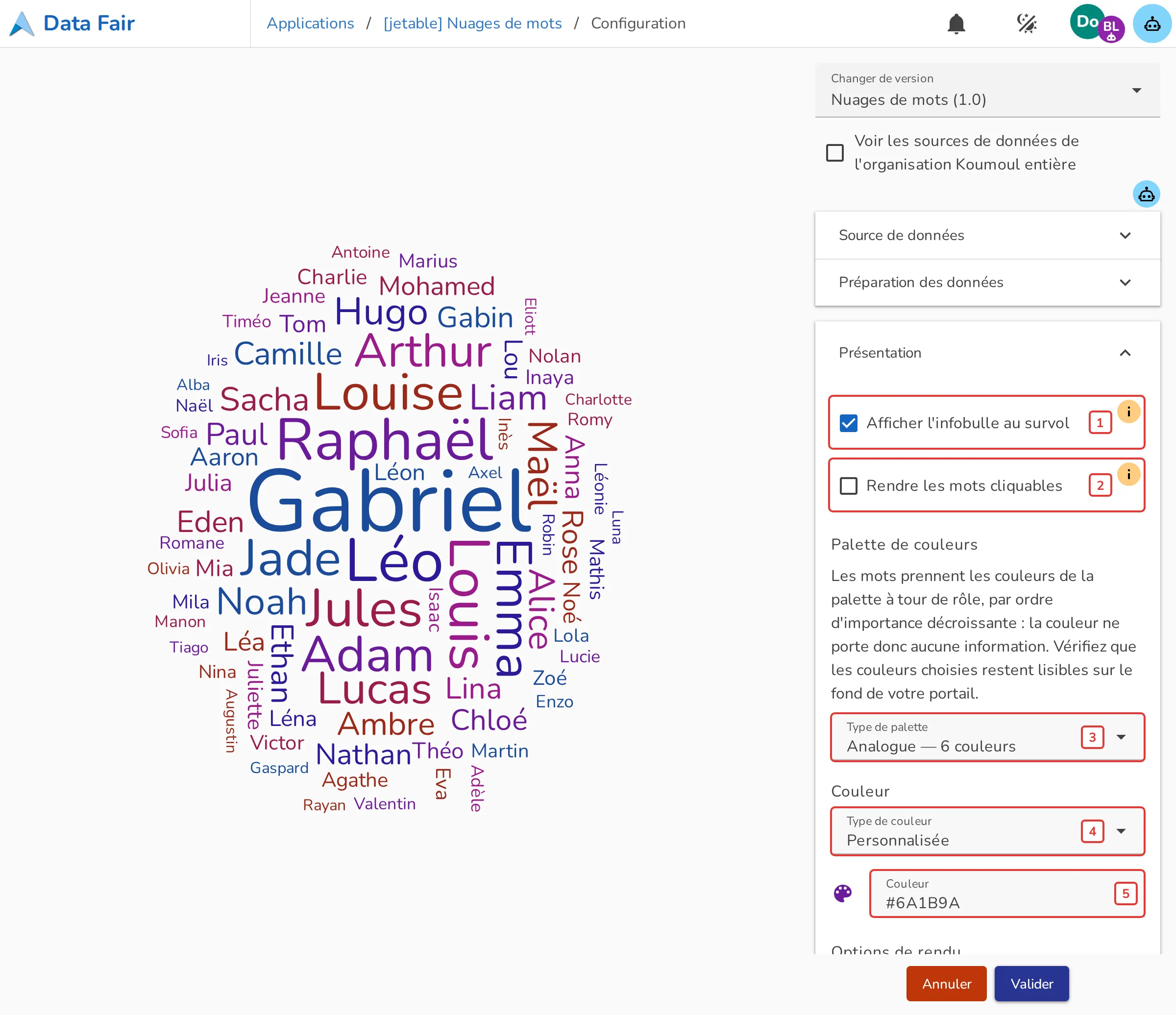Click the word Valentin in the cloud
The width and height of the screenshot is (1176, 1015).
point(385,804)
